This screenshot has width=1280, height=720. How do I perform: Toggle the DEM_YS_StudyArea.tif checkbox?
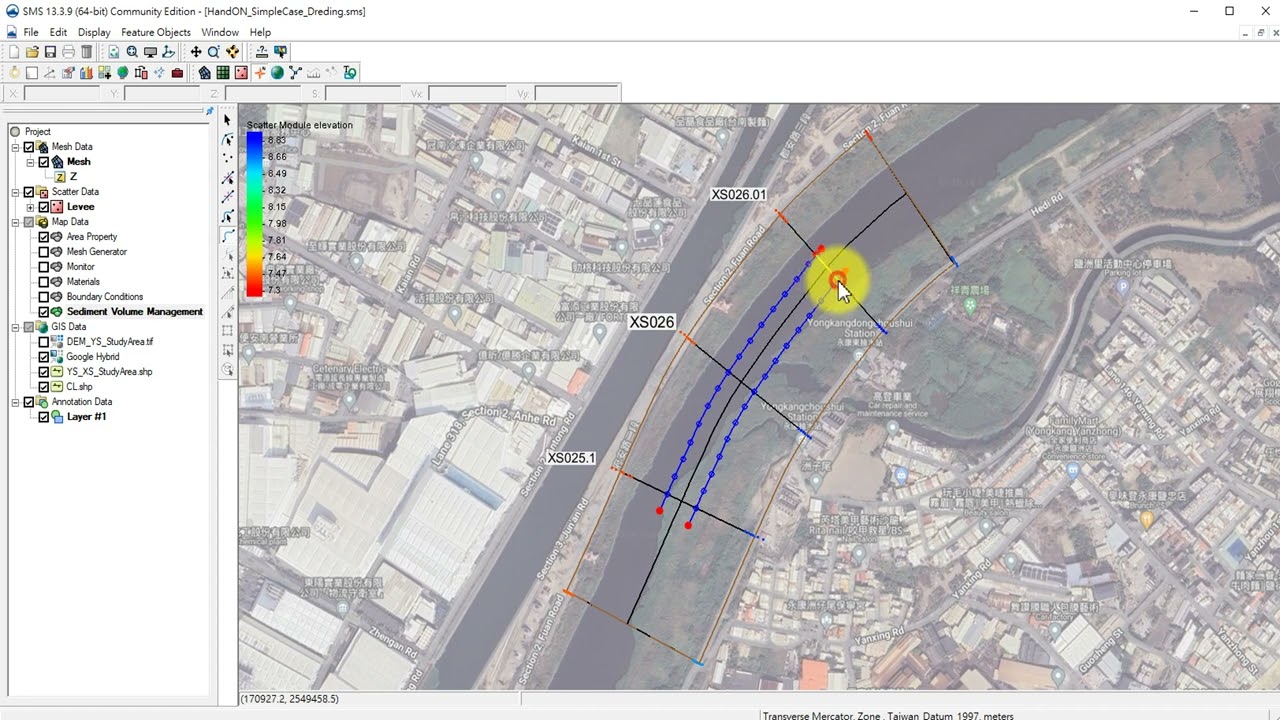coord(44,342)
